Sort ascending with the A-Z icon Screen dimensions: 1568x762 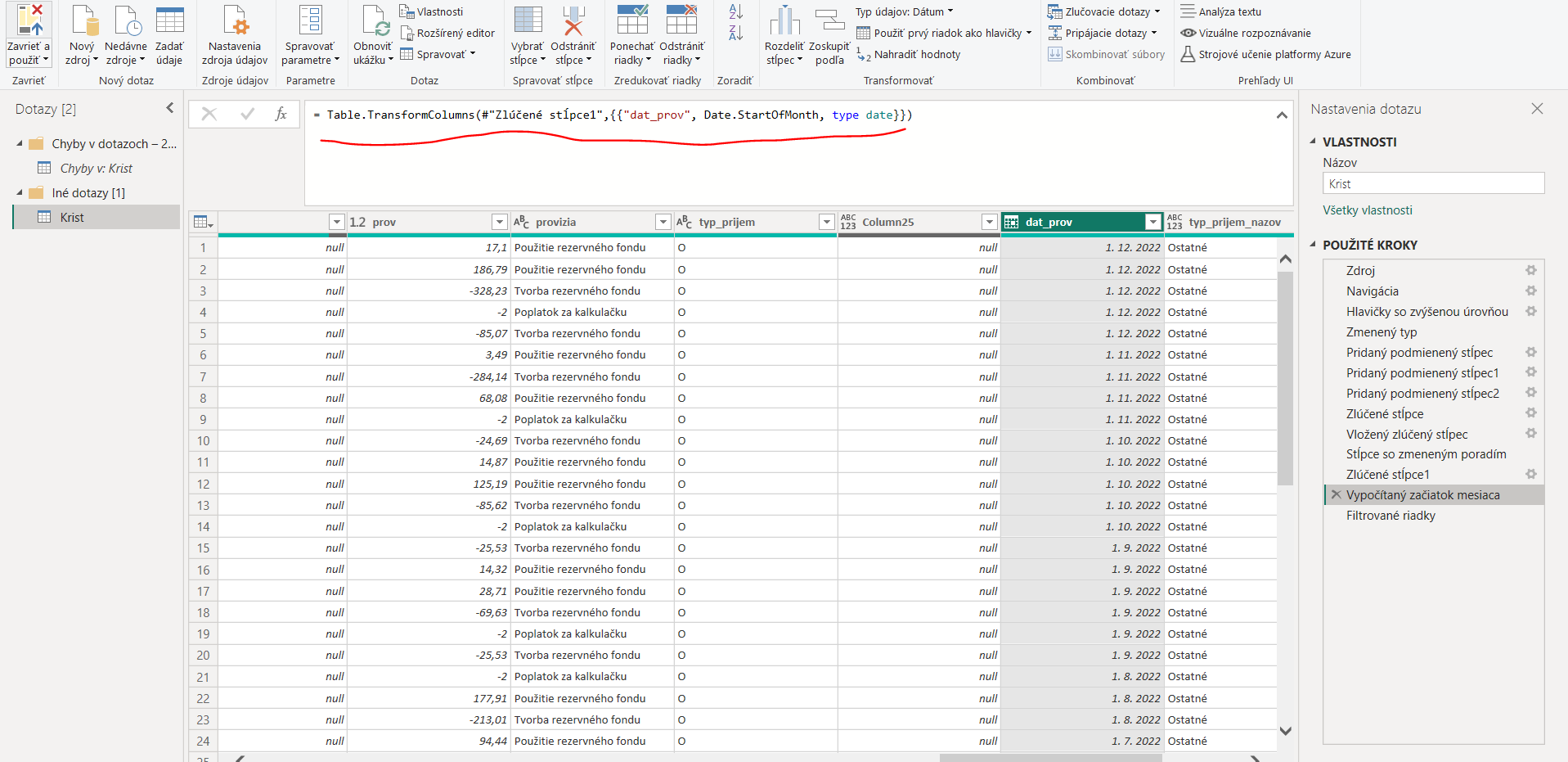[x=735, y=11]
